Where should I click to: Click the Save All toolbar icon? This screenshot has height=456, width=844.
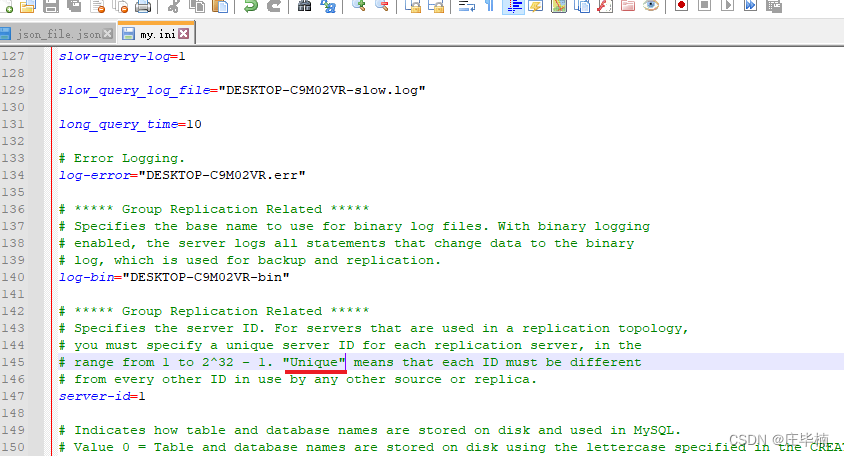(x=74, y=5)
